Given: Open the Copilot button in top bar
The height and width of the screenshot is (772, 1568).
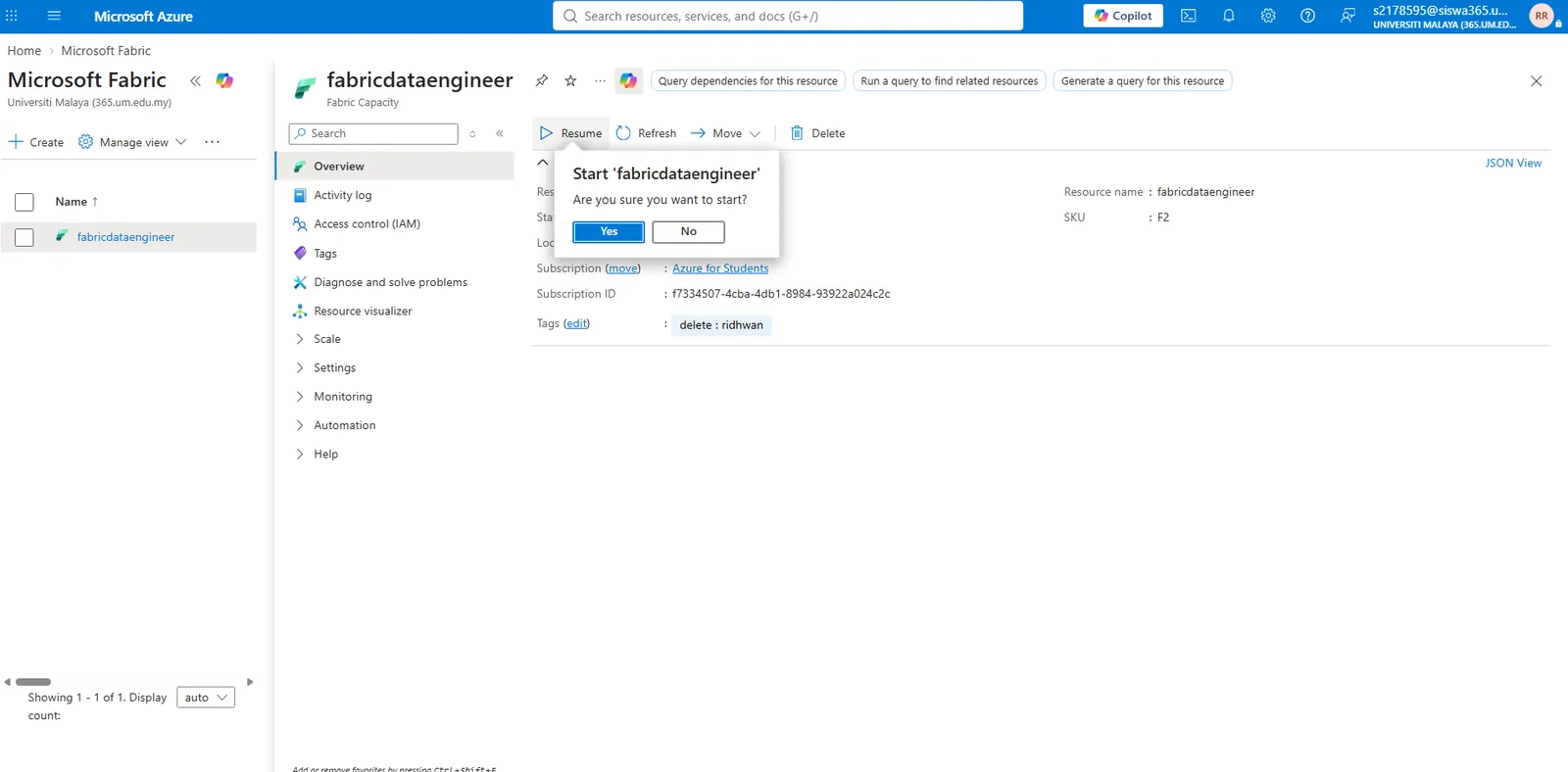Looking at the screenshot, I should point(1123,16).
